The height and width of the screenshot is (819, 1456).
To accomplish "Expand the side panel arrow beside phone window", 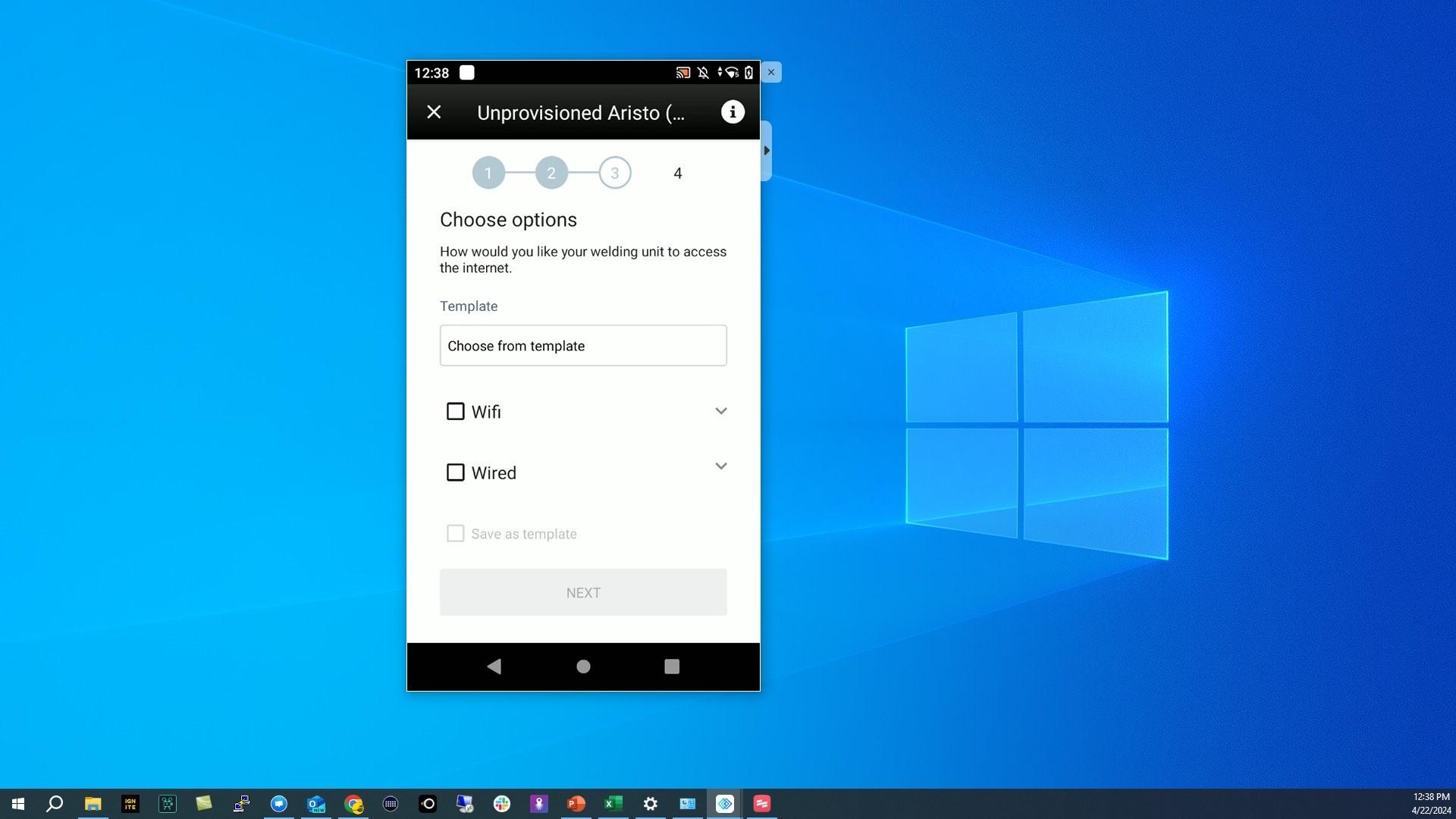I will tap(767, 151).
